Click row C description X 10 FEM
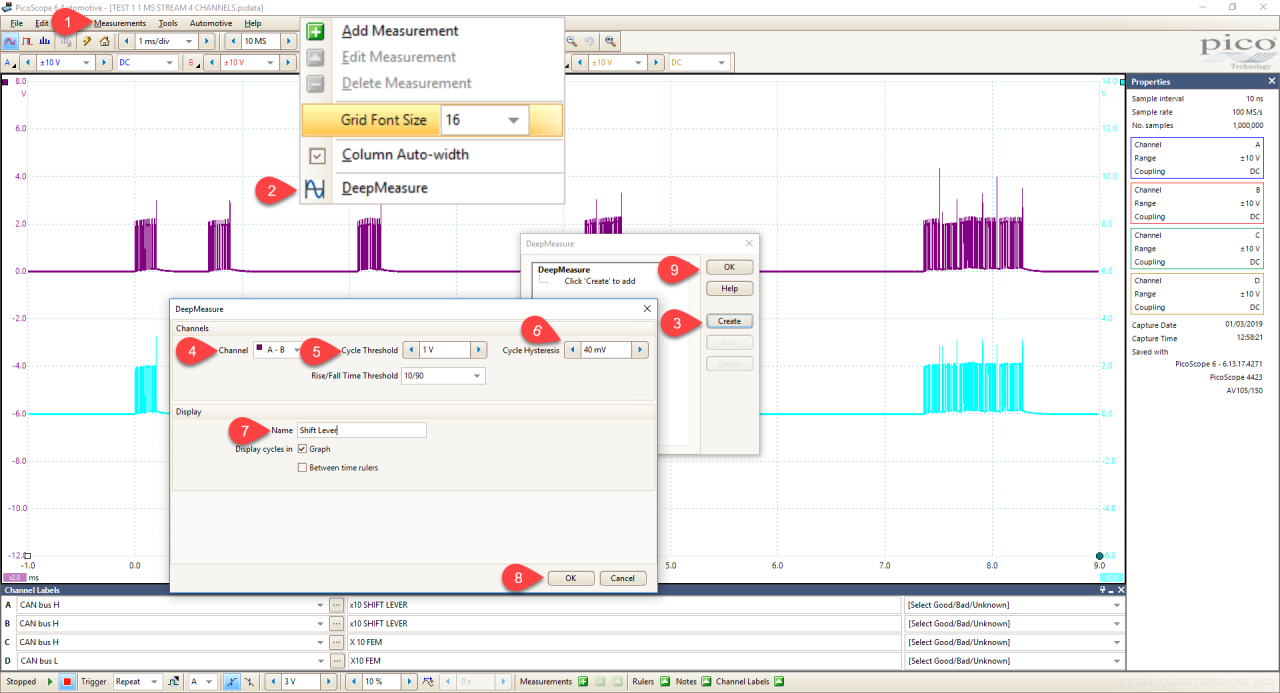Screen dimensions: 1280x693 tap(623, 642)
